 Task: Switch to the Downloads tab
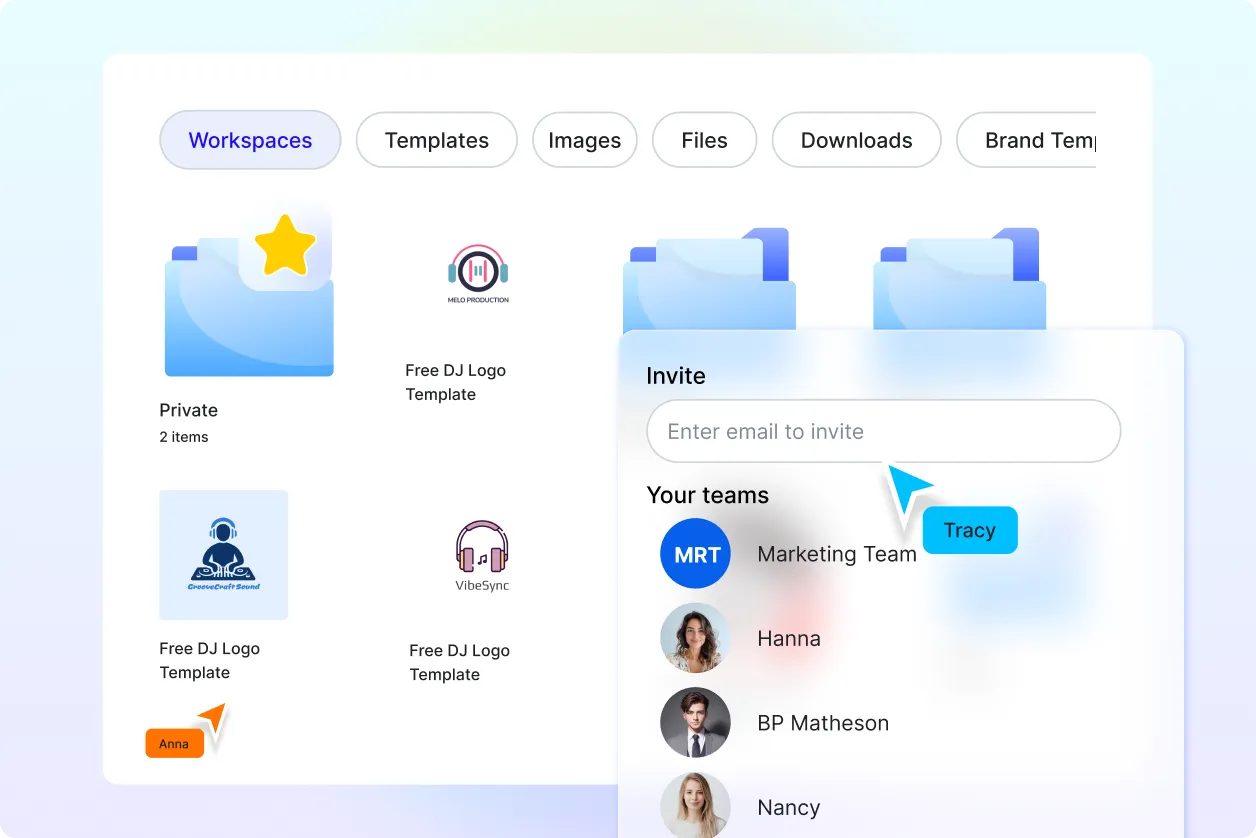[856, 140]
